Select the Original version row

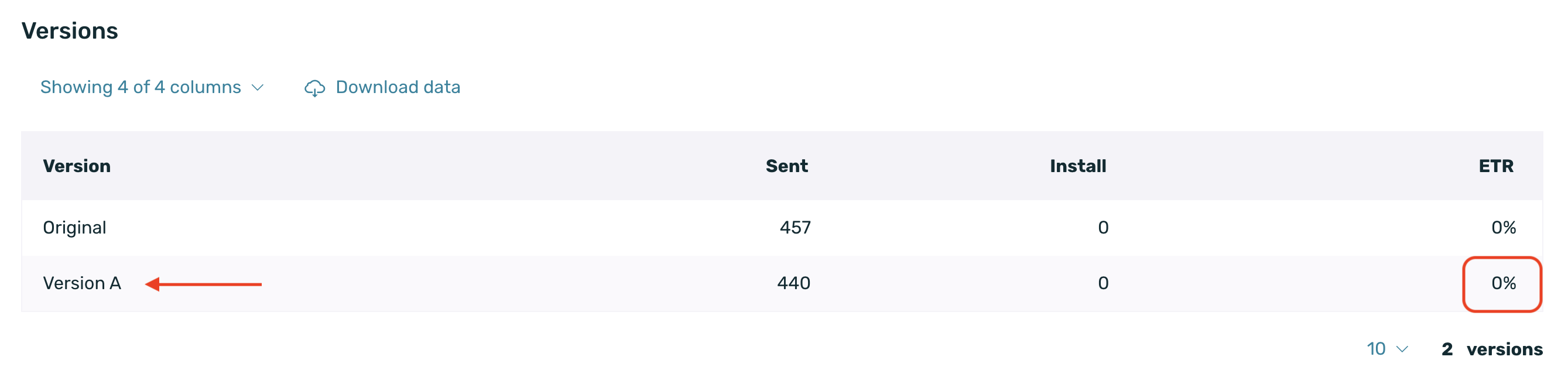click(x=74, y=228)
